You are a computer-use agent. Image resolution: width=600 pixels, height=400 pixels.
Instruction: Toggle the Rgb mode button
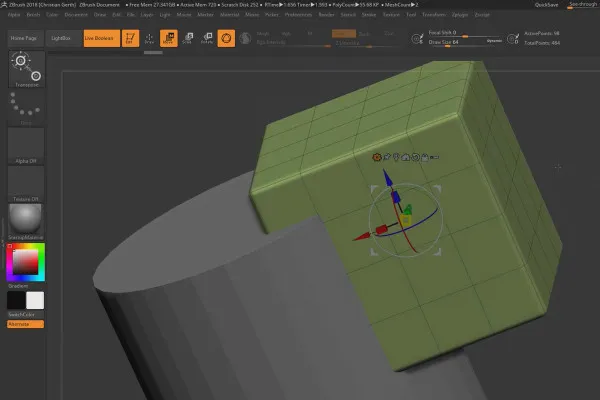[x=286, y=34]
